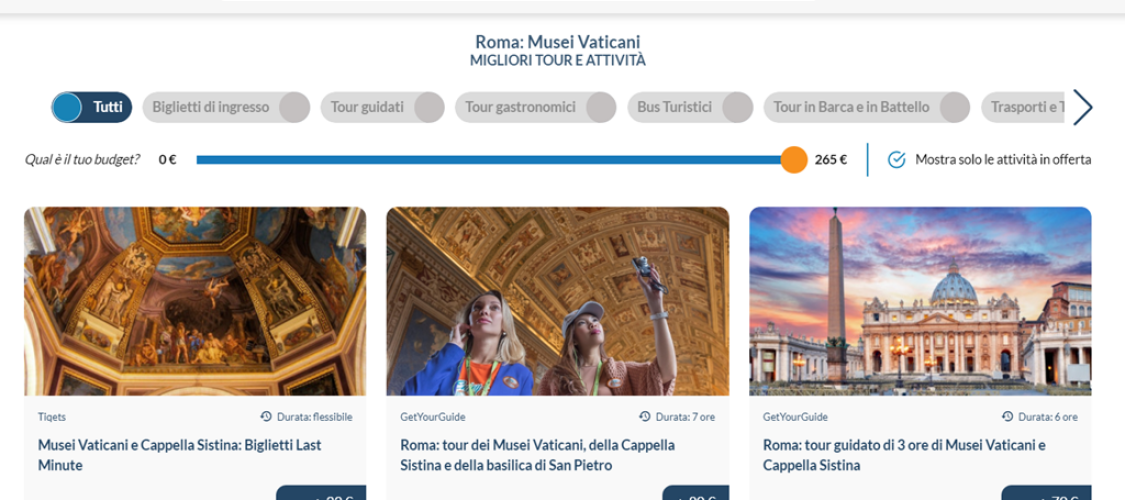The width and height of the screenshot is (1125, 500).
Task: Click GetYourGuide label on the 6 ore card
Action: [795, 417]
